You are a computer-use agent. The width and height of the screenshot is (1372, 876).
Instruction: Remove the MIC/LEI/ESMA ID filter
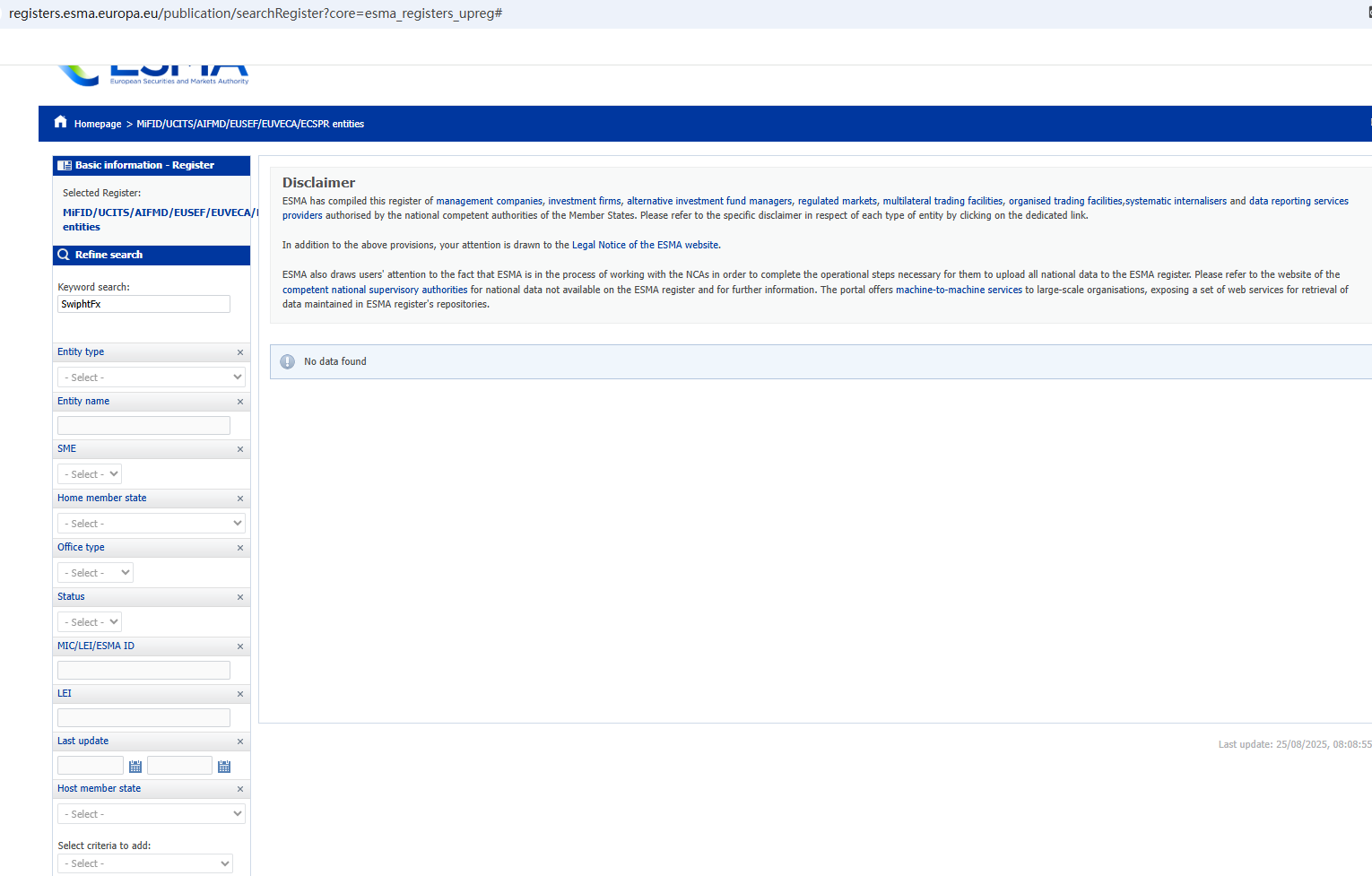point(240,646)
